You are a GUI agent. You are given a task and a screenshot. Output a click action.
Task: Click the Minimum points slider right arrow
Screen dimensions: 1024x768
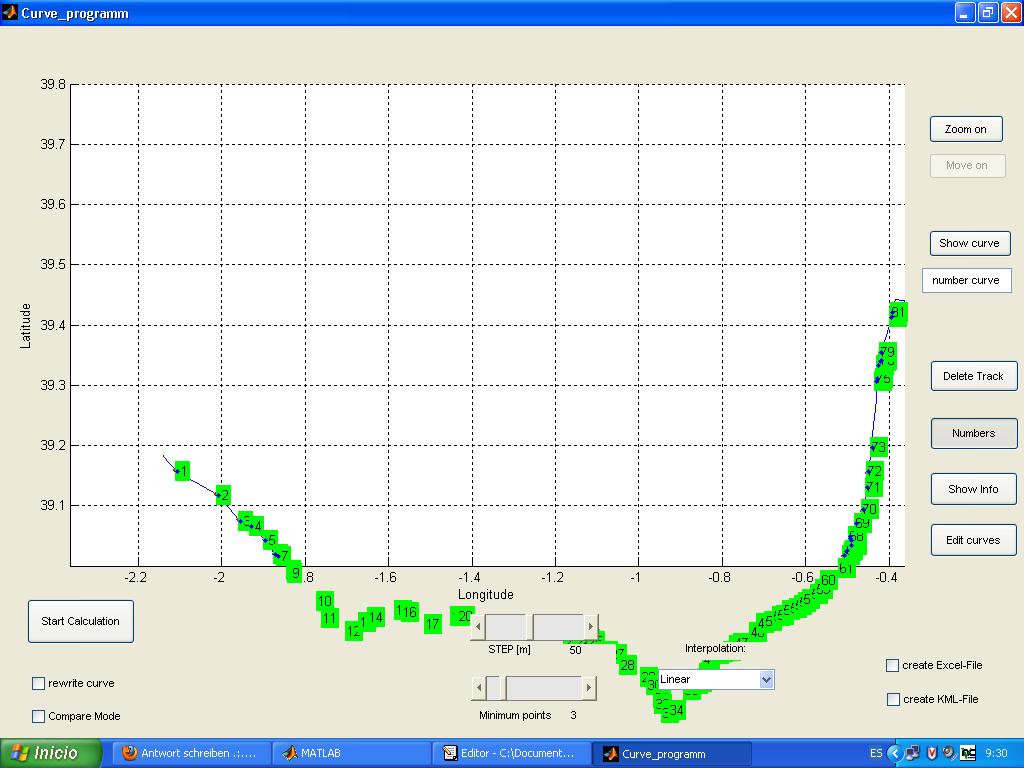[x=589, y=688]
